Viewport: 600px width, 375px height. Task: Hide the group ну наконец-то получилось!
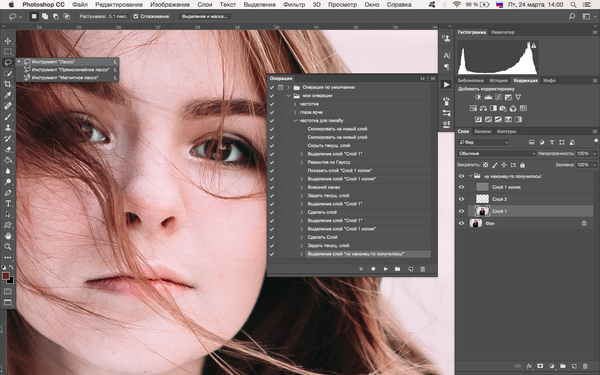click(461, 176)
